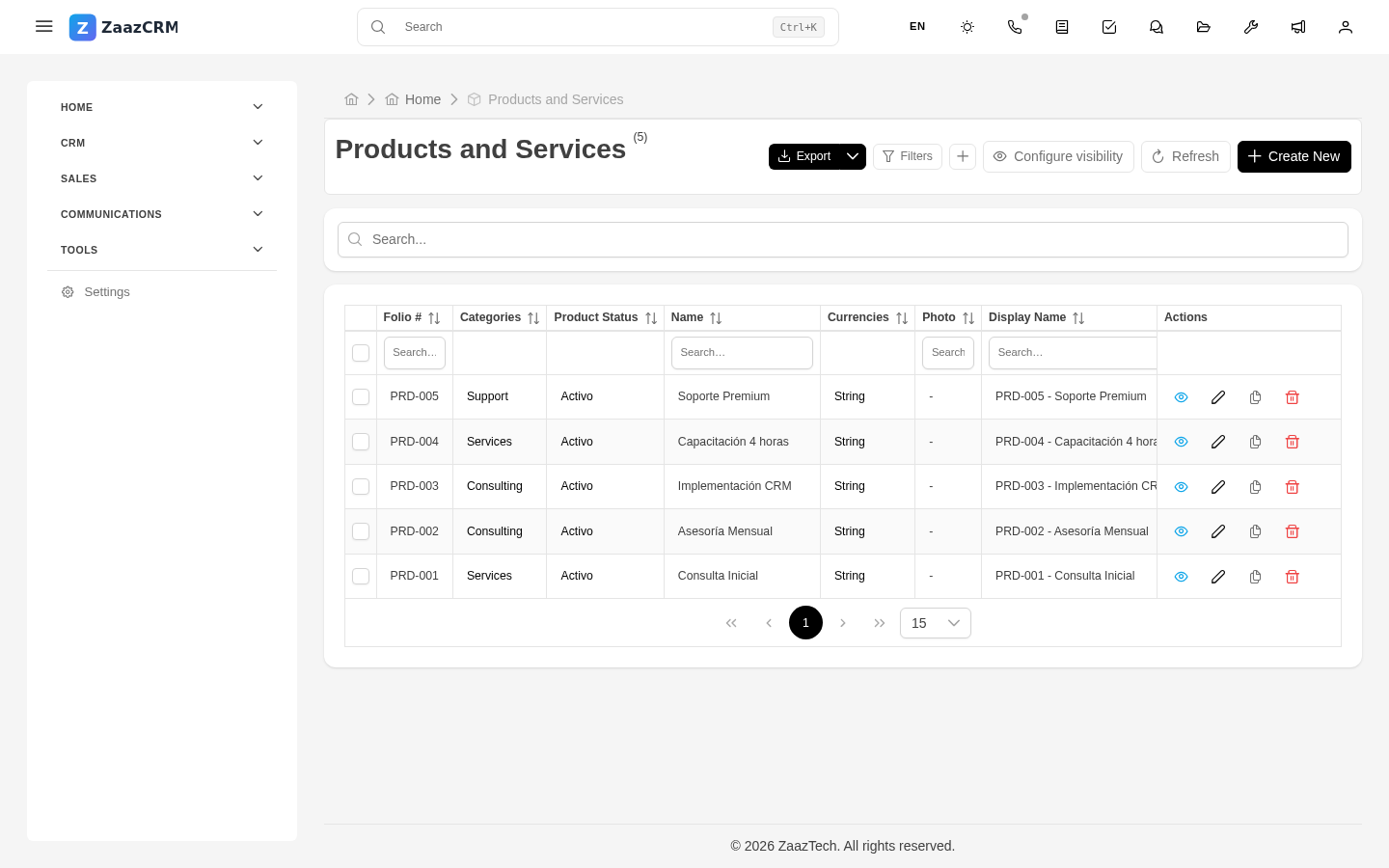
Task: Focus the global Search field with Ctrl+K
Action: [598, 27]
